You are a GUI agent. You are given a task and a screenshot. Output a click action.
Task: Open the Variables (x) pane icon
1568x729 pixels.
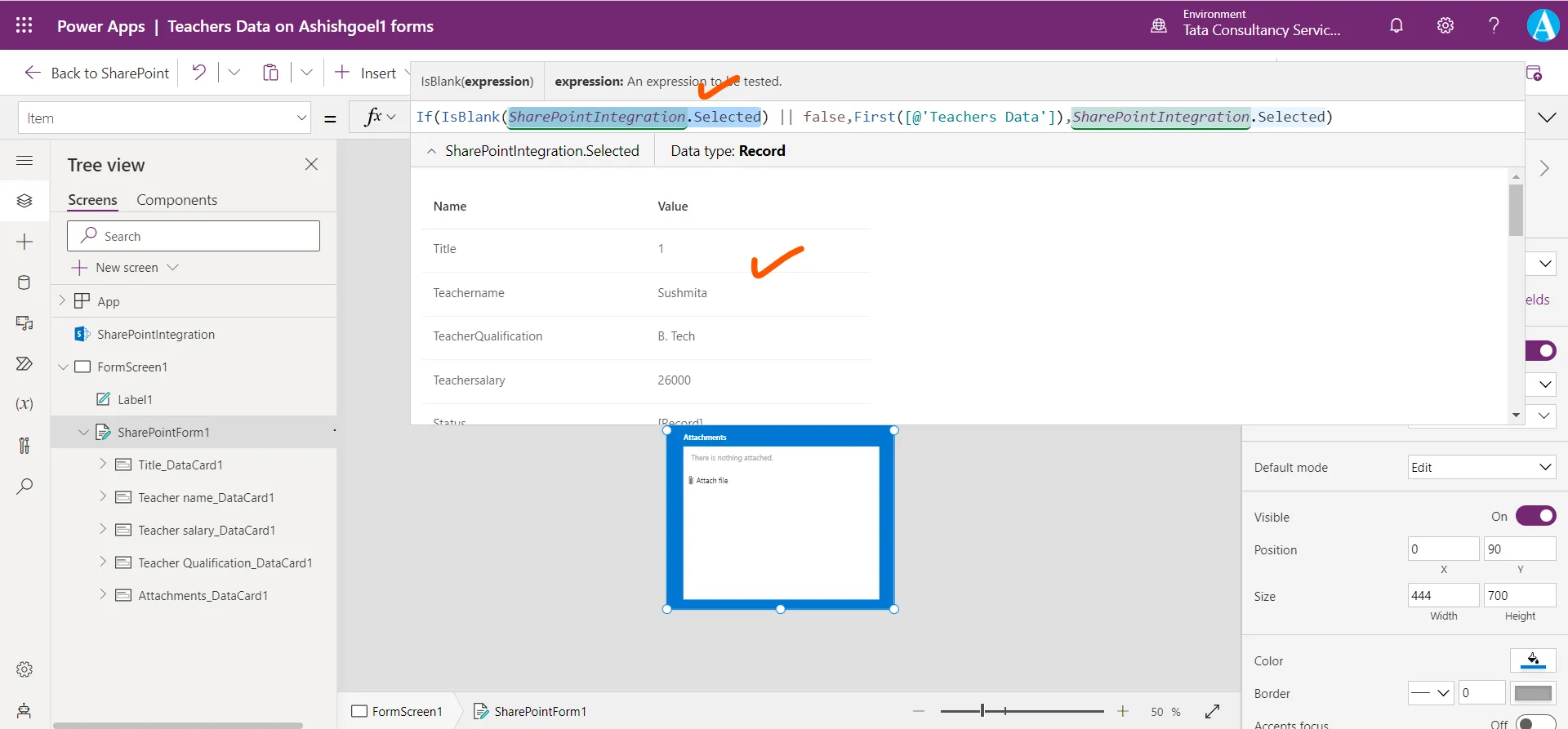pos(24,404)
